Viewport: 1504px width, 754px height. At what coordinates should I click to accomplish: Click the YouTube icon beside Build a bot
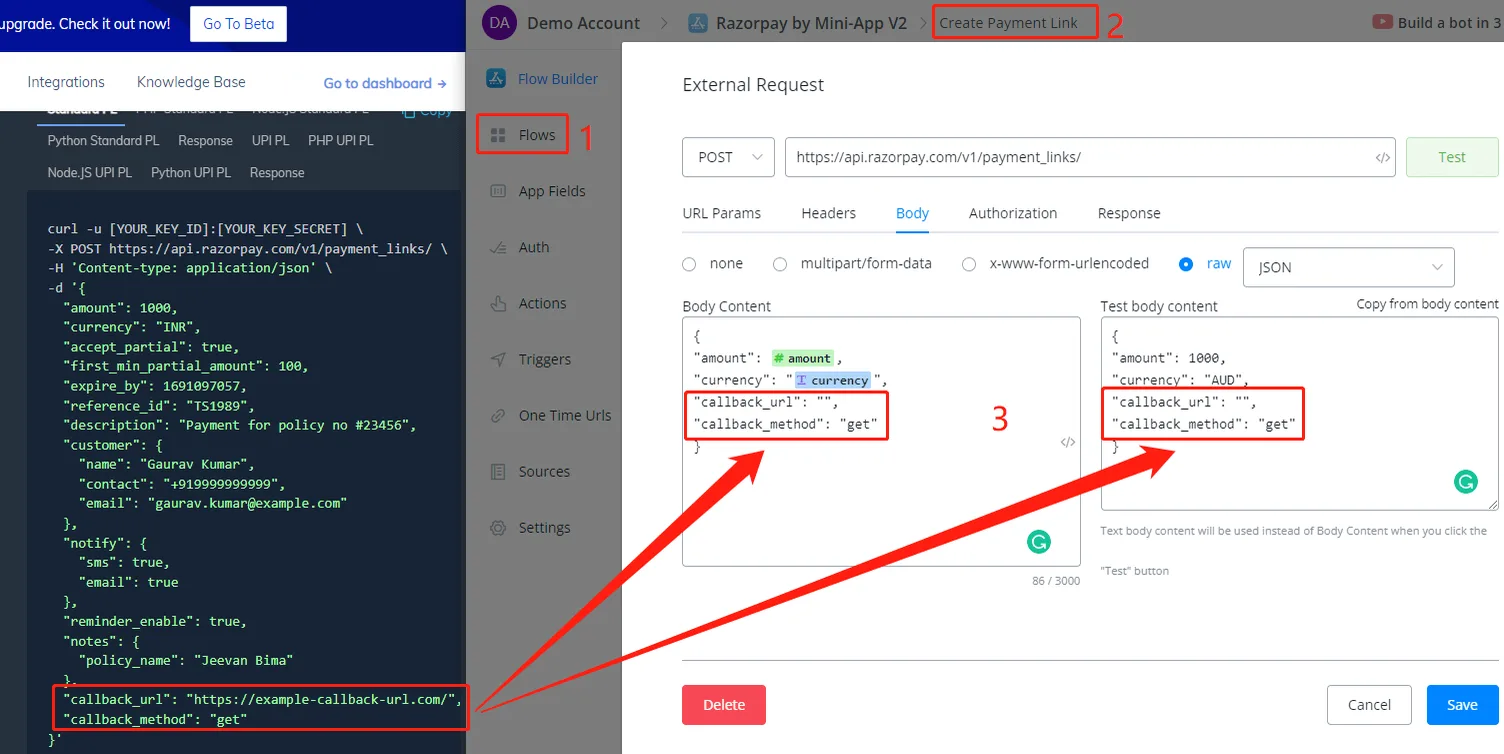pyautogui.click(x=1382, y=22)
